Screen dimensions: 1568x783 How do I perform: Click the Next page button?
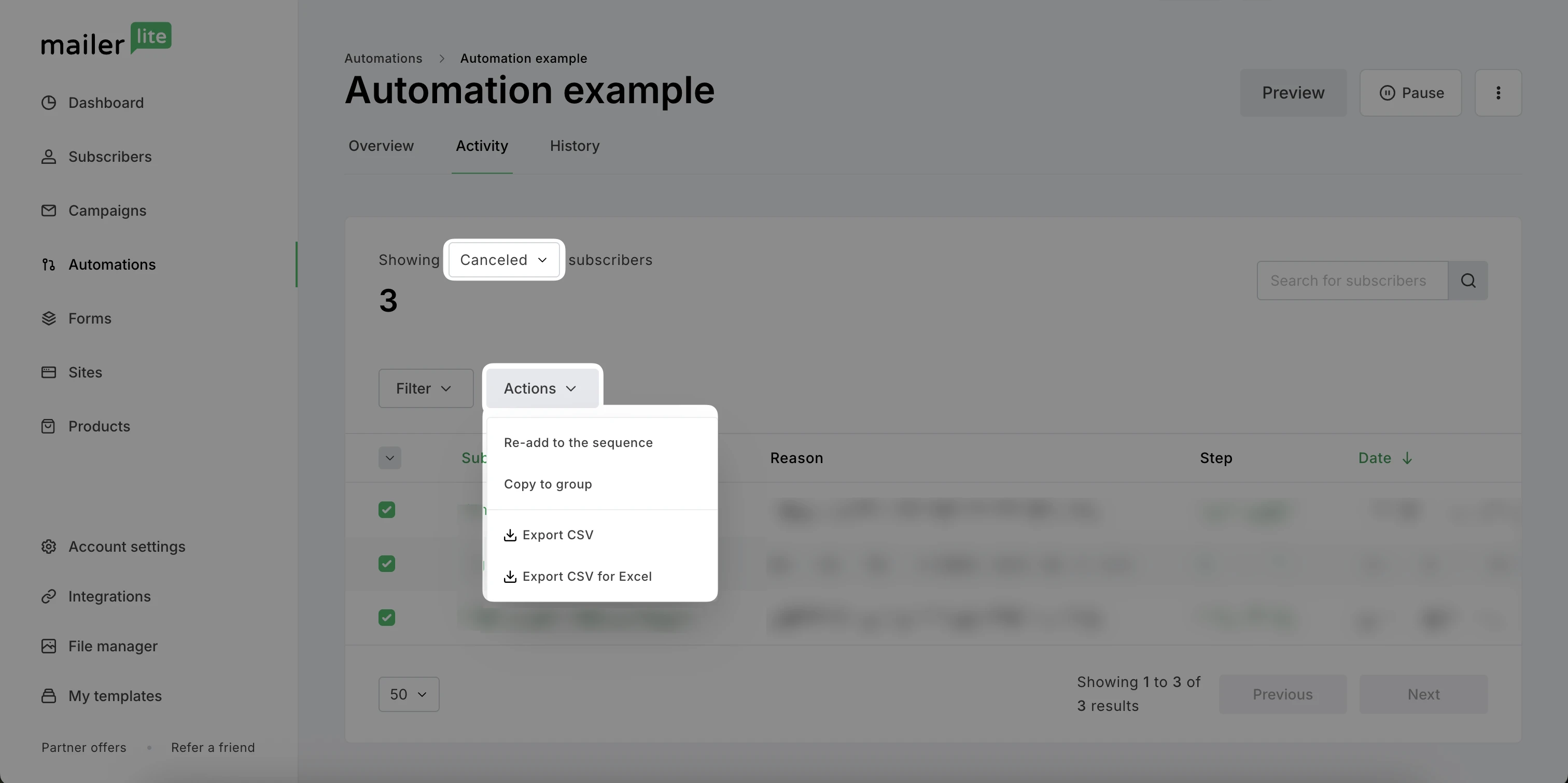coord(1423,694)
